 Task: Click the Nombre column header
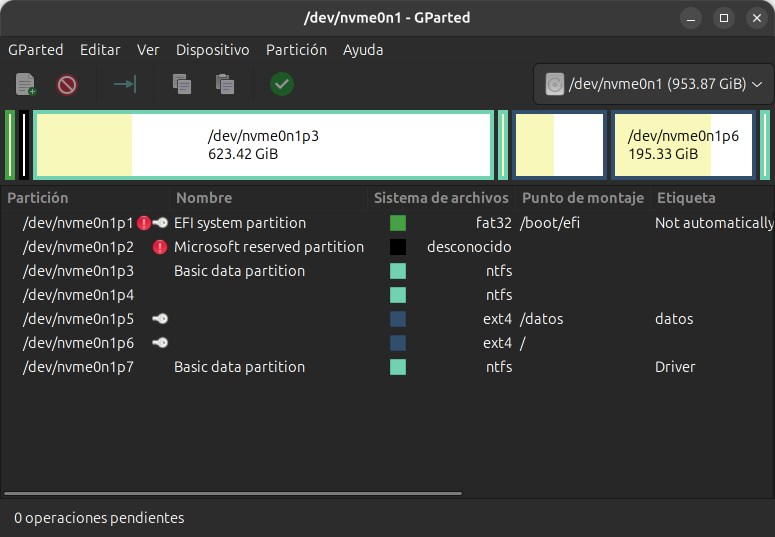(x=268, y=198)
